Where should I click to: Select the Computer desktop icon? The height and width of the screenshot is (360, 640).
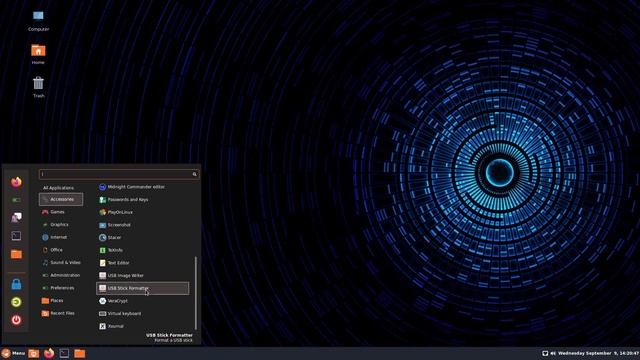(38, 21)
